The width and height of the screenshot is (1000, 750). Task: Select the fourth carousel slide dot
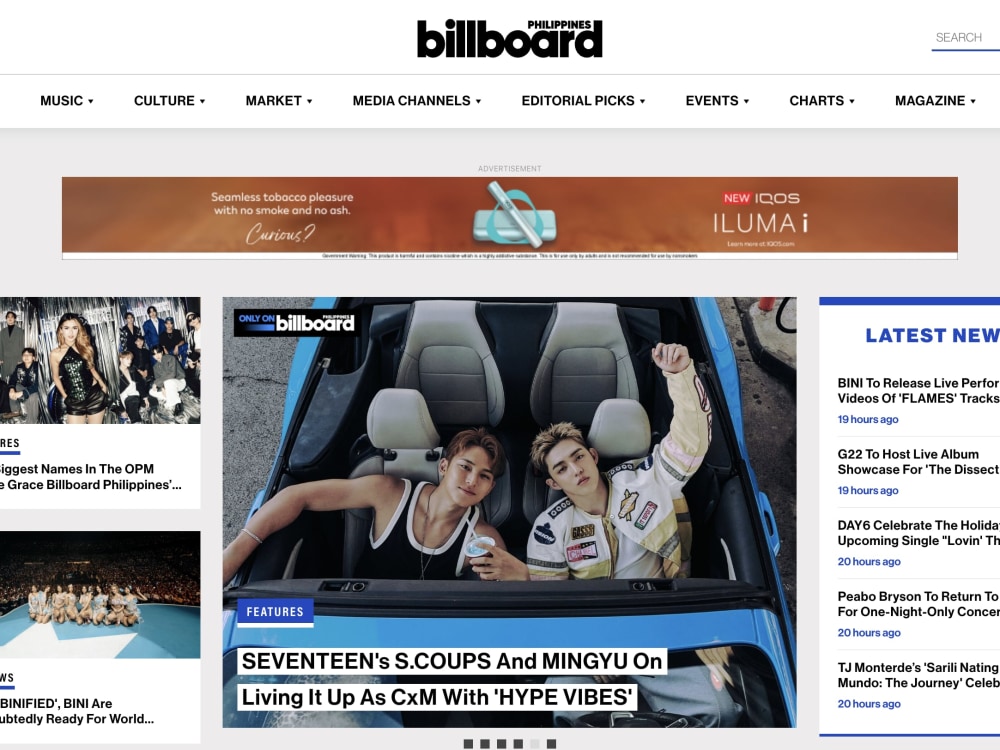click(x=518, y=744)
